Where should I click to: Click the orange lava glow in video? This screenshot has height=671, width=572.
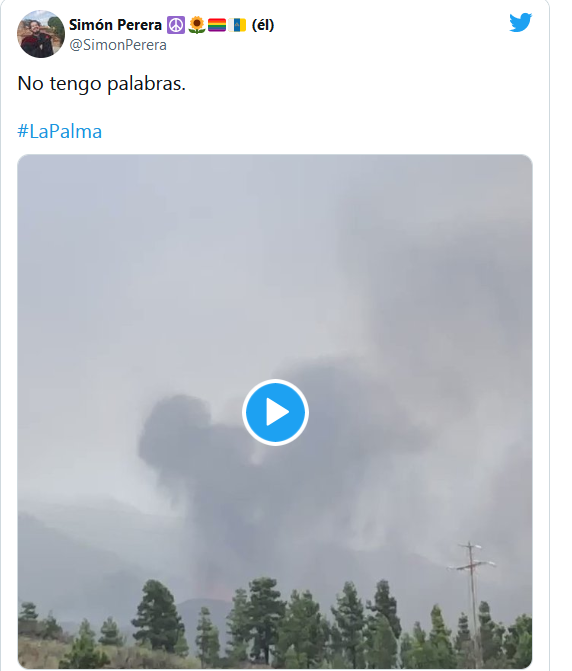pos(218,593)
